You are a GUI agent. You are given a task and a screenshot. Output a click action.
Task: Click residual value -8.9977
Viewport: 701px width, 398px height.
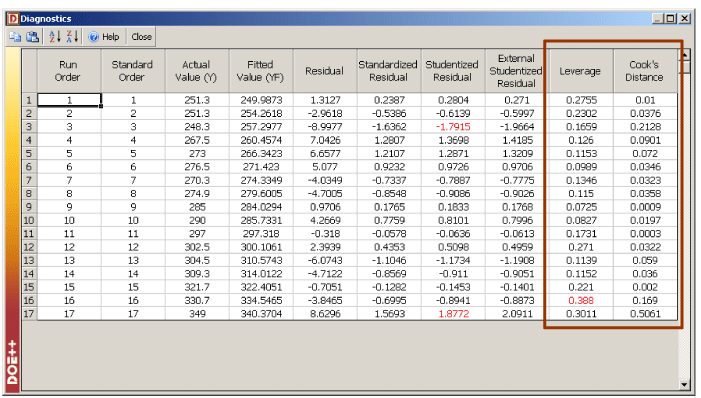coord(325,127)
